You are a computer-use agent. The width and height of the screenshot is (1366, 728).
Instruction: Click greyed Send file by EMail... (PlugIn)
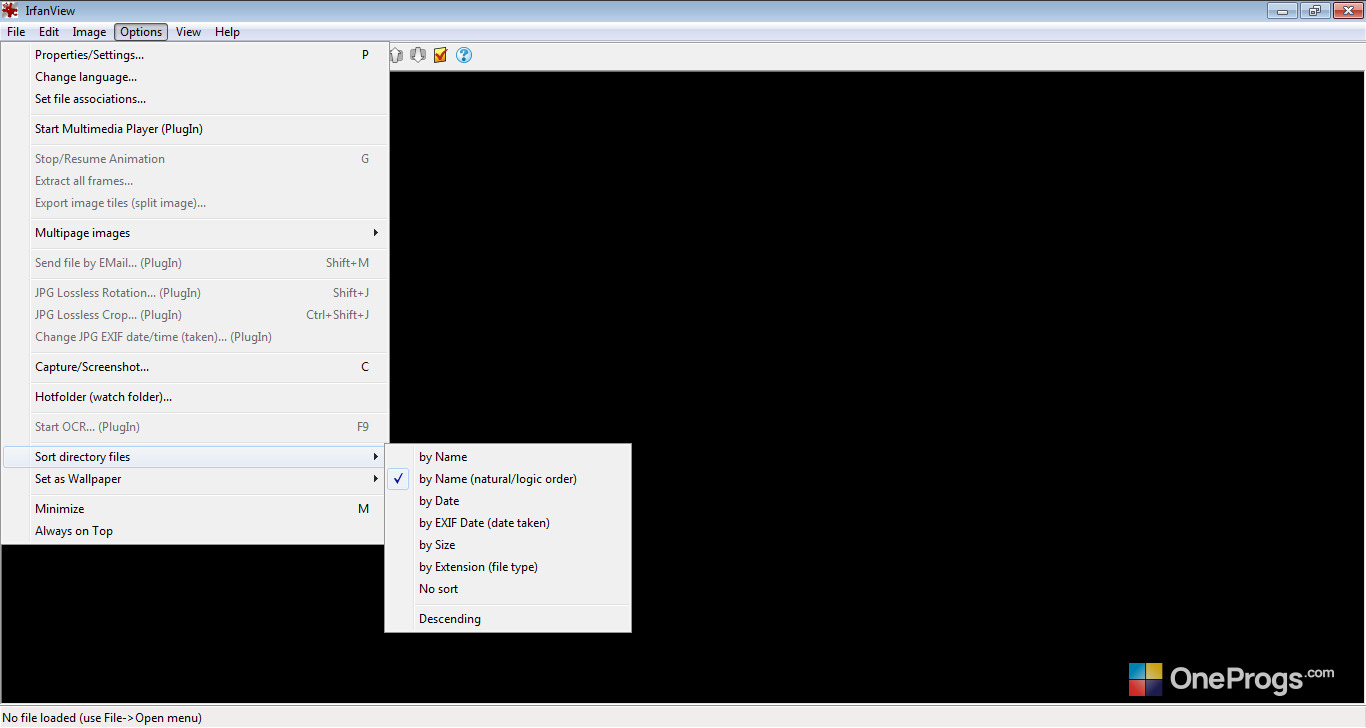[195, 263]
